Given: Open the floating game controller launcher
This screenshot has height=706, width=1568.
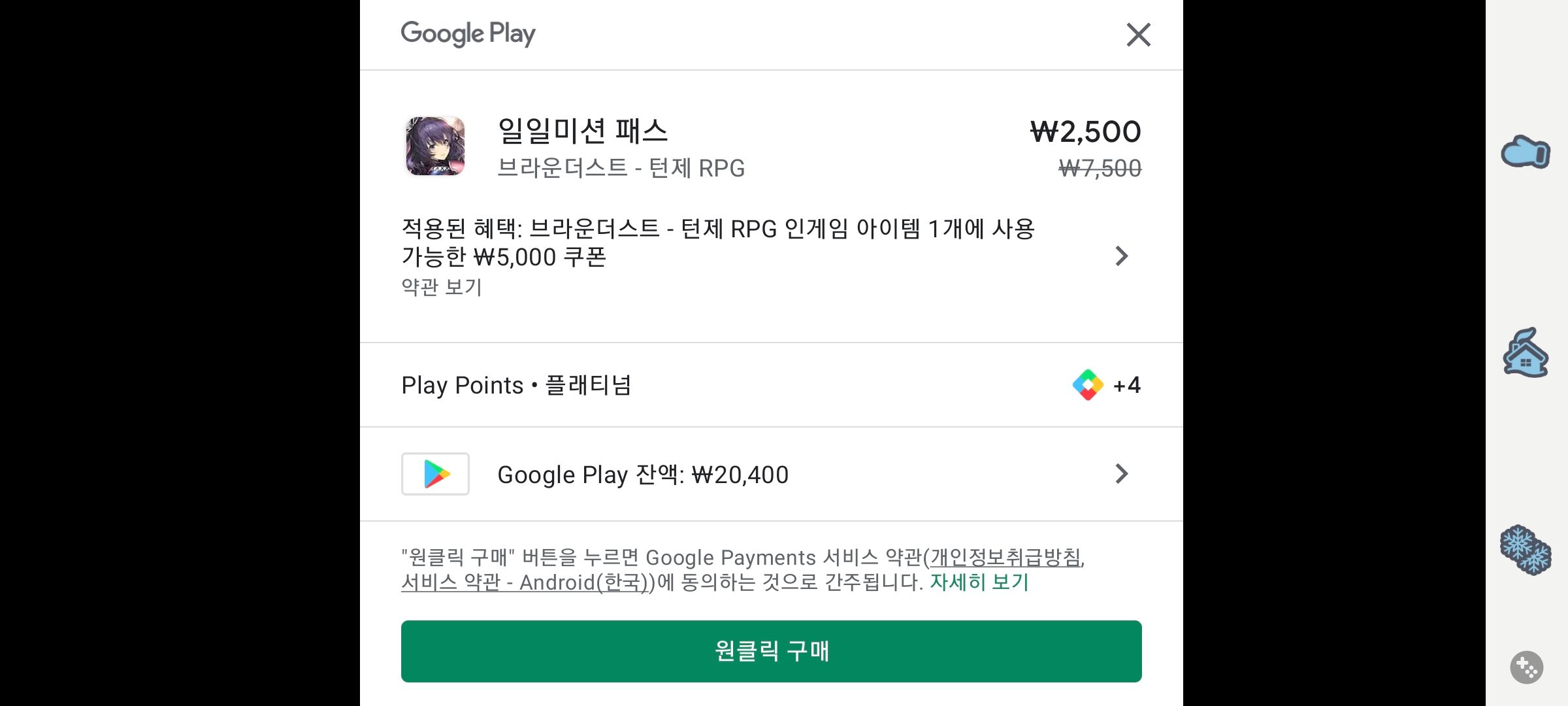Looking at the screenshot, I should click(1527, 667).
